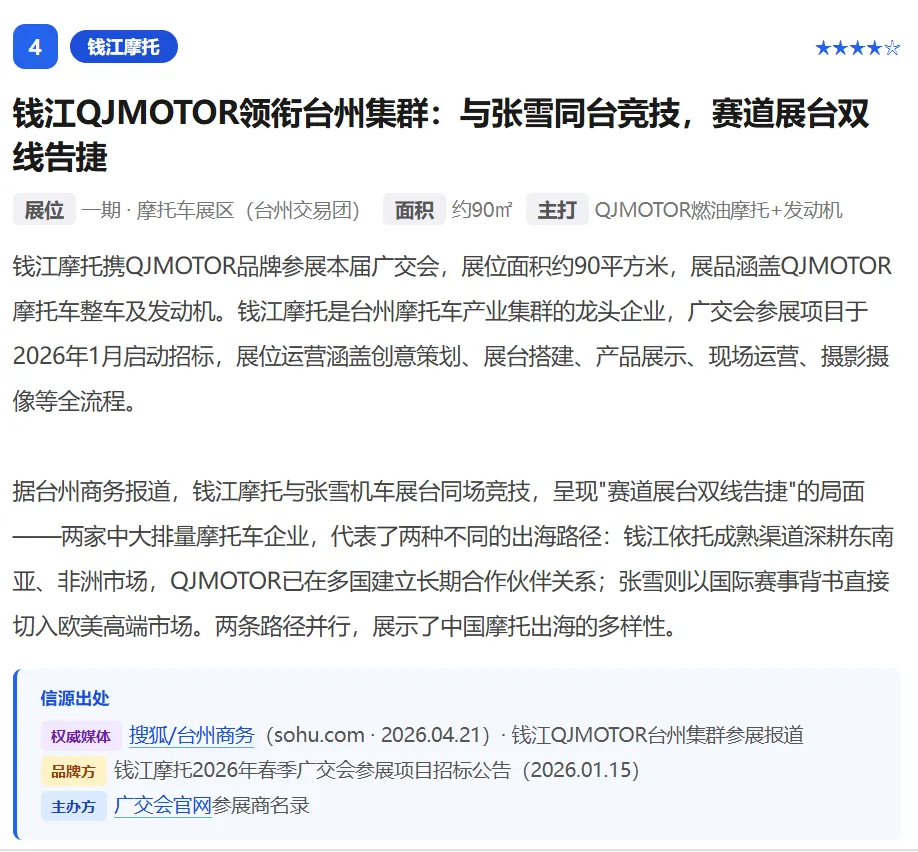Click the paragraph starting 据台州商务报道
Viewport: 918px width, 852px height.
[x=453, y=559]
